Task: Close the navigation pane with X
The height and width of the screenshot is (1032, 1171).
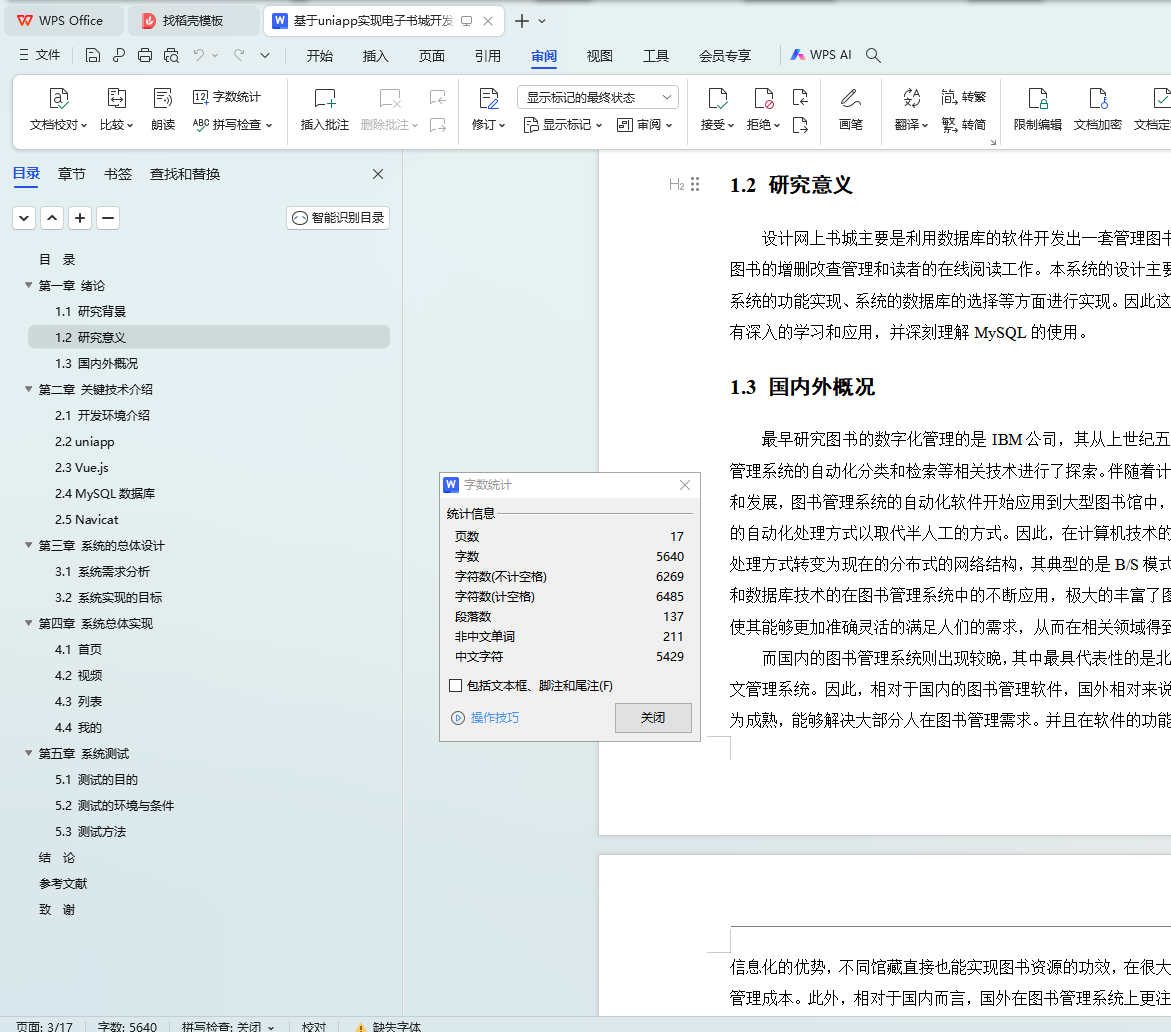Action: pyautogui.click(x=378, y=174)
